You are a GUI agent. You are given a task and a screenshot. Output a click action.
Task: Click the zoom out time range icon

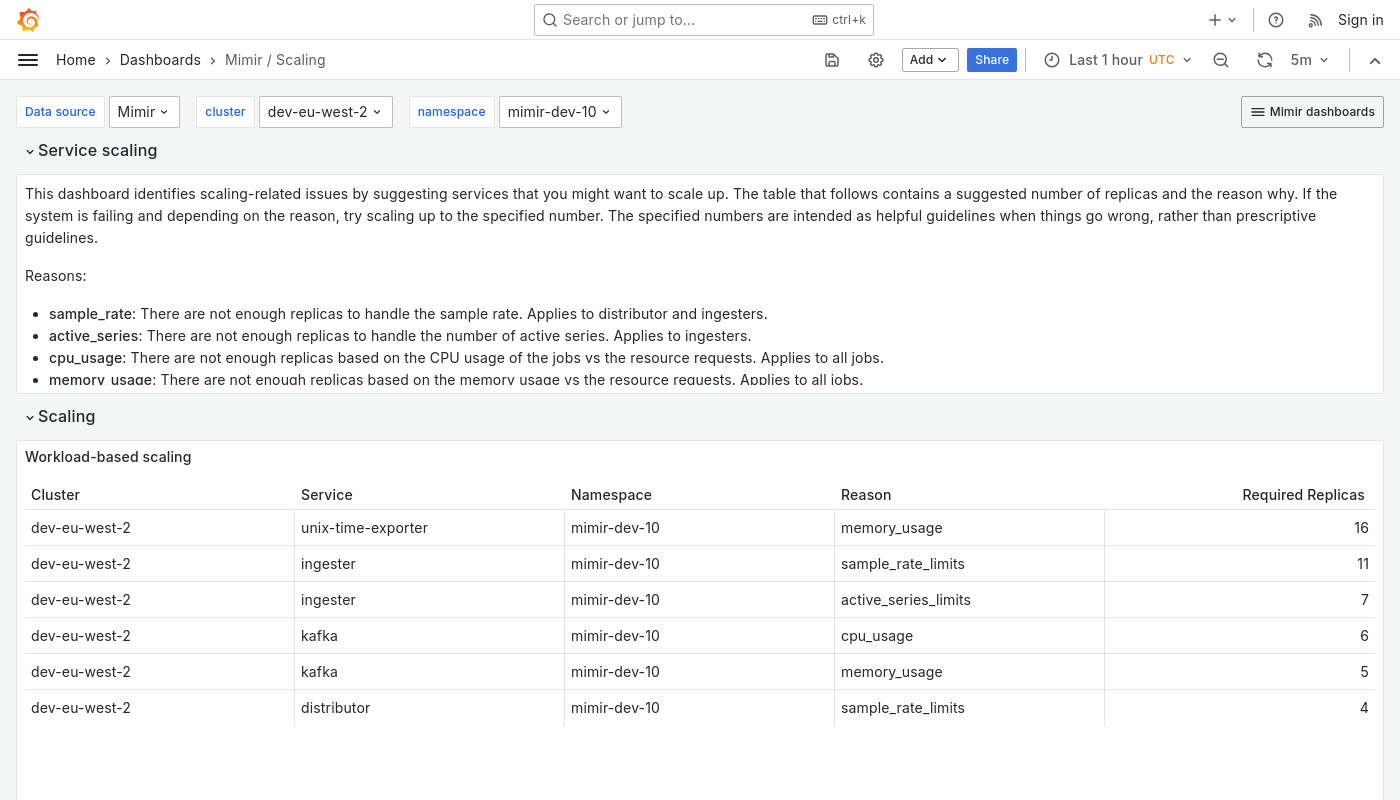pos(1221,60)
